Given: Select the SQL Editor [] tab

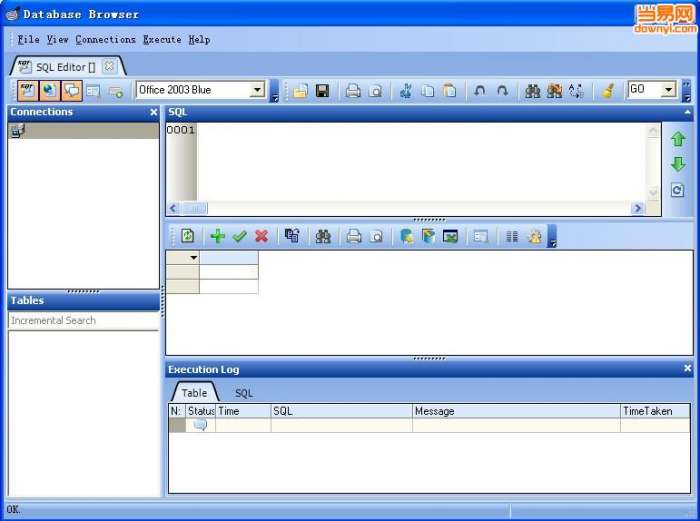Looking at the screenshot, I should 66,67.
